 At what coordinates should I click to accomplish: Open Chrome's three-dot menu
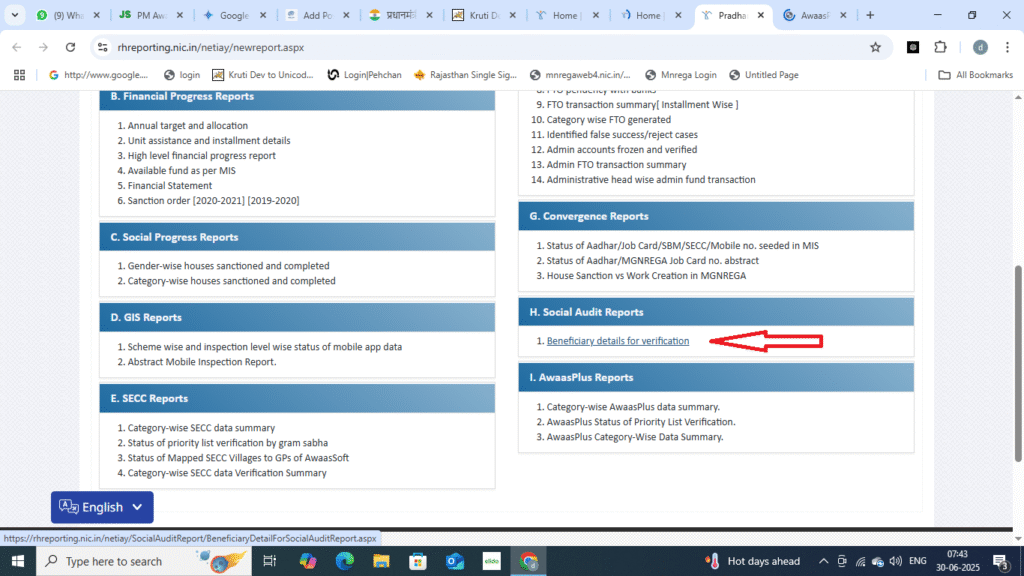[x=1007, y=47]
